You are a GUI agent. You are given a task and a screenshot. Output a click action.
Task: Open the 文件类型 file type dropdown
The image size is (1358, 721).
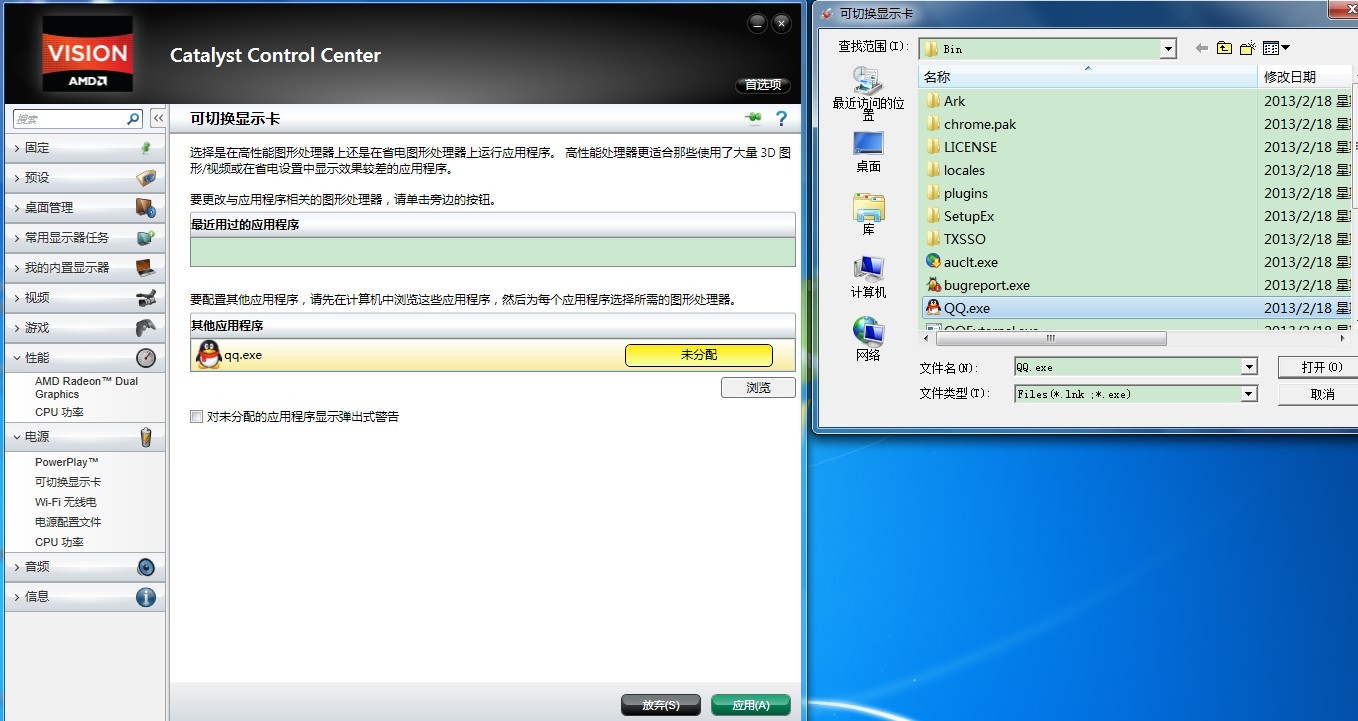pyautogui.click(x=1248, y=393)
